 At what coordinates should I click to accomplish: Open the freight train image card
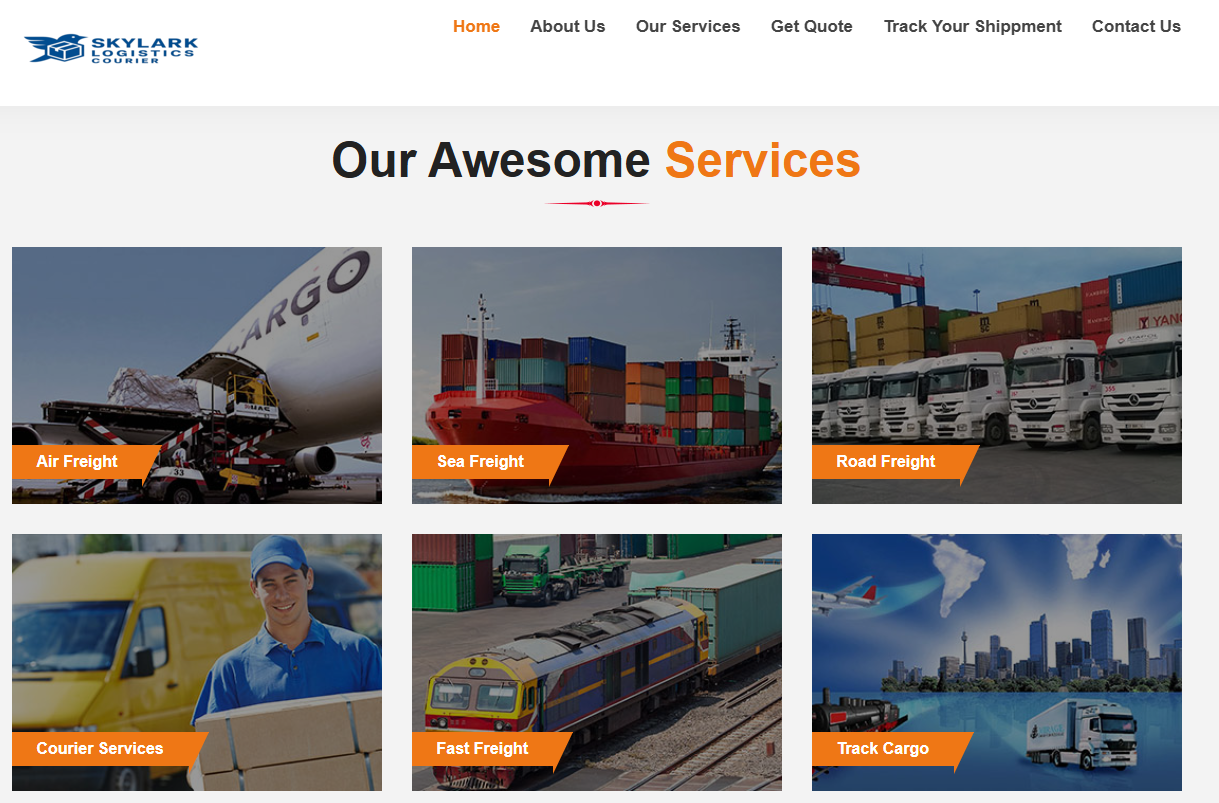(x=597, y=662)
